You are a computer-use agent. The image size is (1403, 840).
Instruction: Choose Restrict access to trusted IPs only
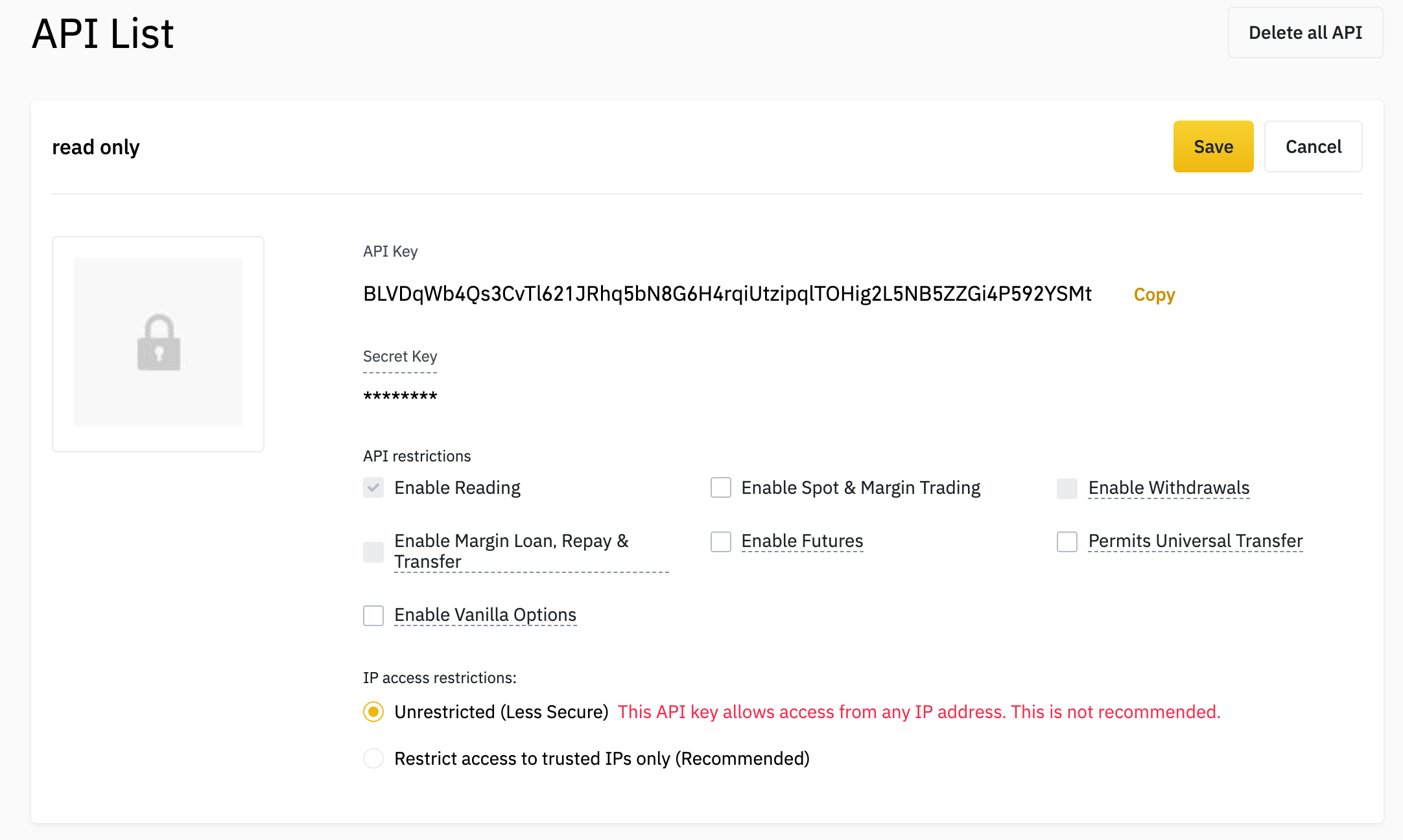click(x=373, y=758)
